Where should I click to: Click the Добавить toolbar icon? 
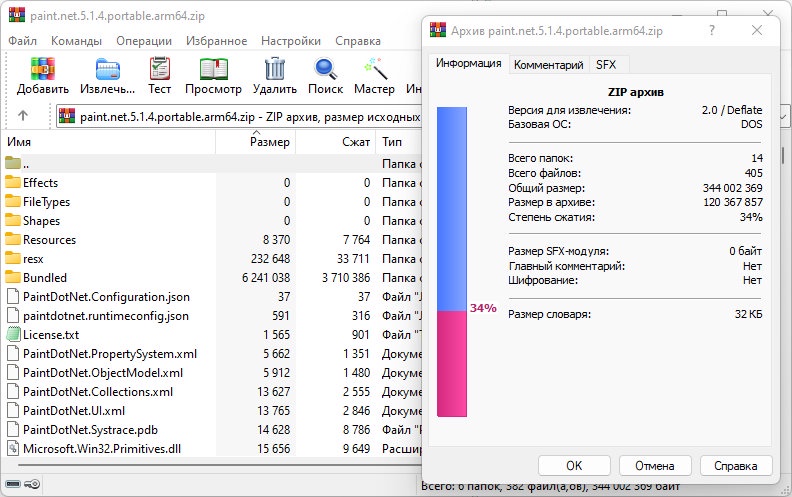pyautogui.click(x=42, y=69)
